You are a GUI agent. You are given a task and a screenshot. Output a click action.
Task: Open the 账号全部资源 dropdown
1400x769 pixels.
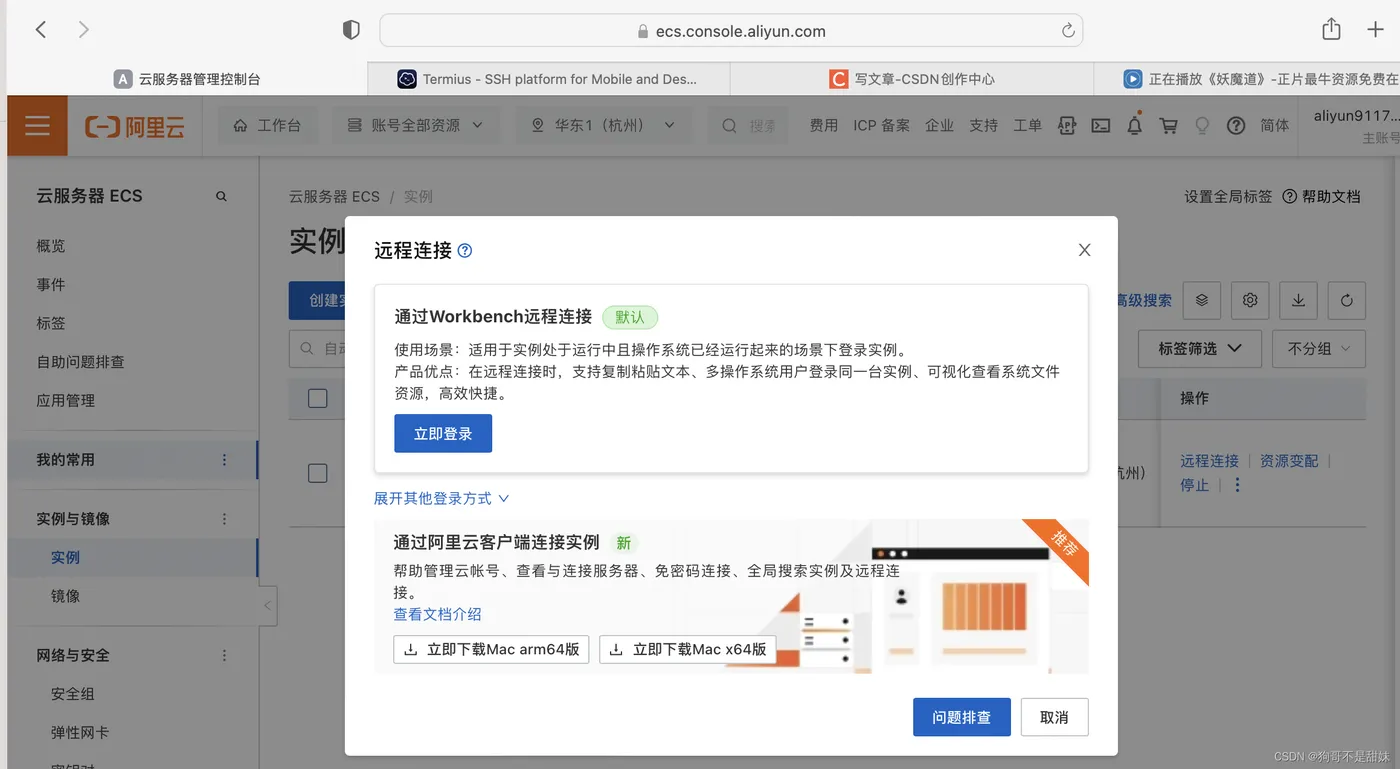click(415, 126)
